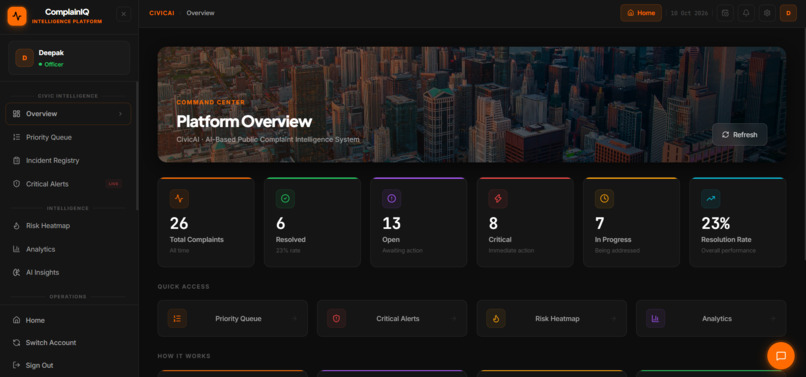Open the Risk Heatmap quick access tile
The image size is (806, 377).
point(552,318)
